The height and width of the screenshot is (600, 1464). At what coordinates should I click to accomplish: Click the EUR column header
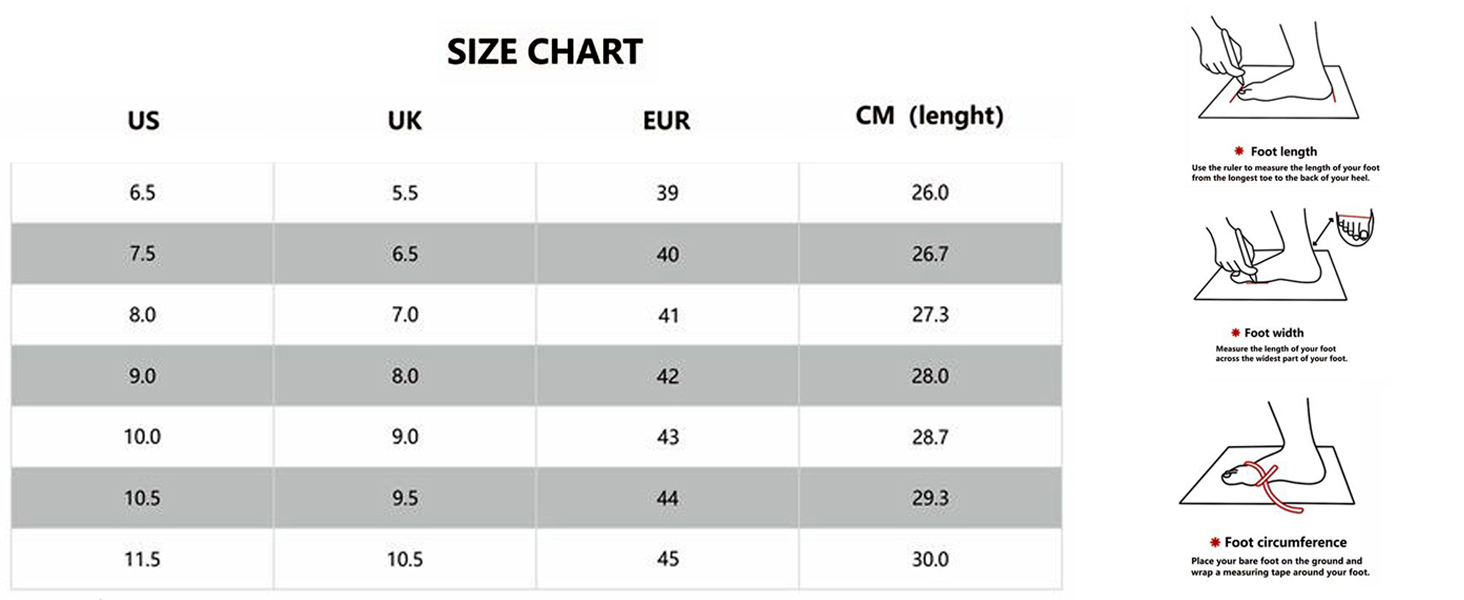(x=667, y=121)
